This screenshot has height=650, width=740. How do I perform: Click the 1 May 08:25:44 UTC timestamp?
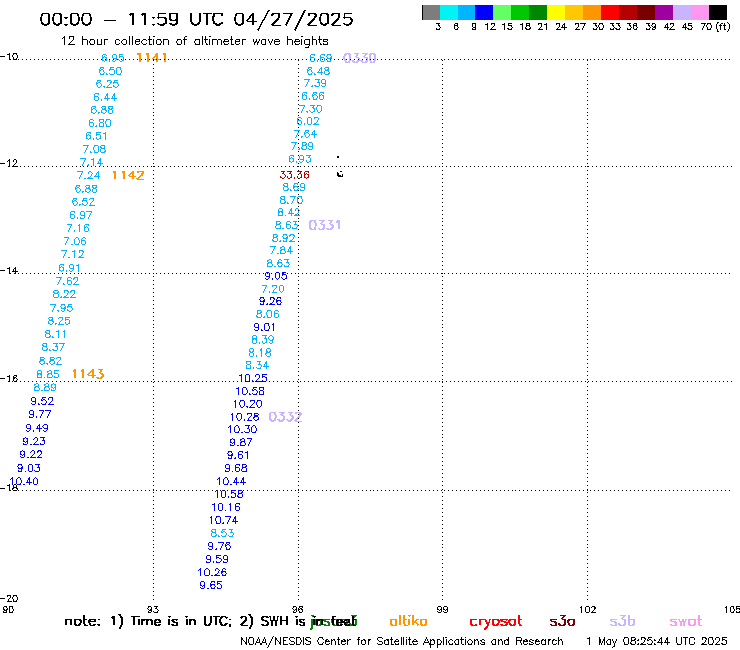(x=657, y=641)
